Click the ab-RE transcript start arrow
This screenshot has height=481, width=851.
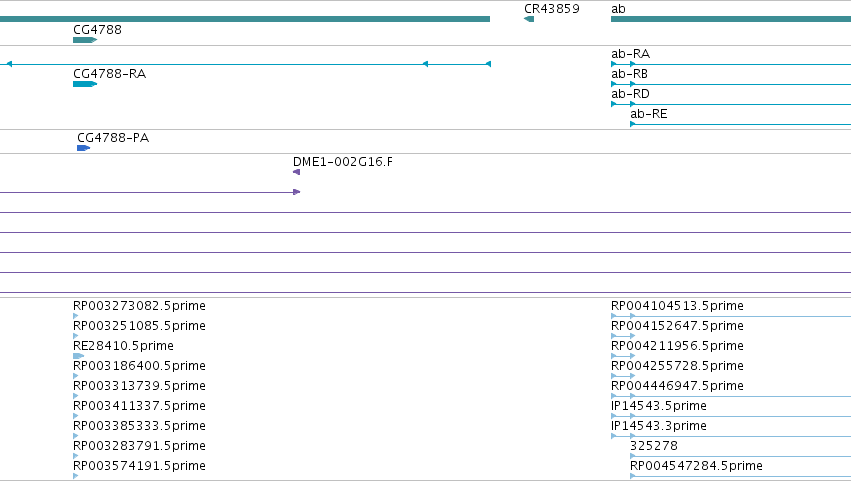[x=632, y=124]
